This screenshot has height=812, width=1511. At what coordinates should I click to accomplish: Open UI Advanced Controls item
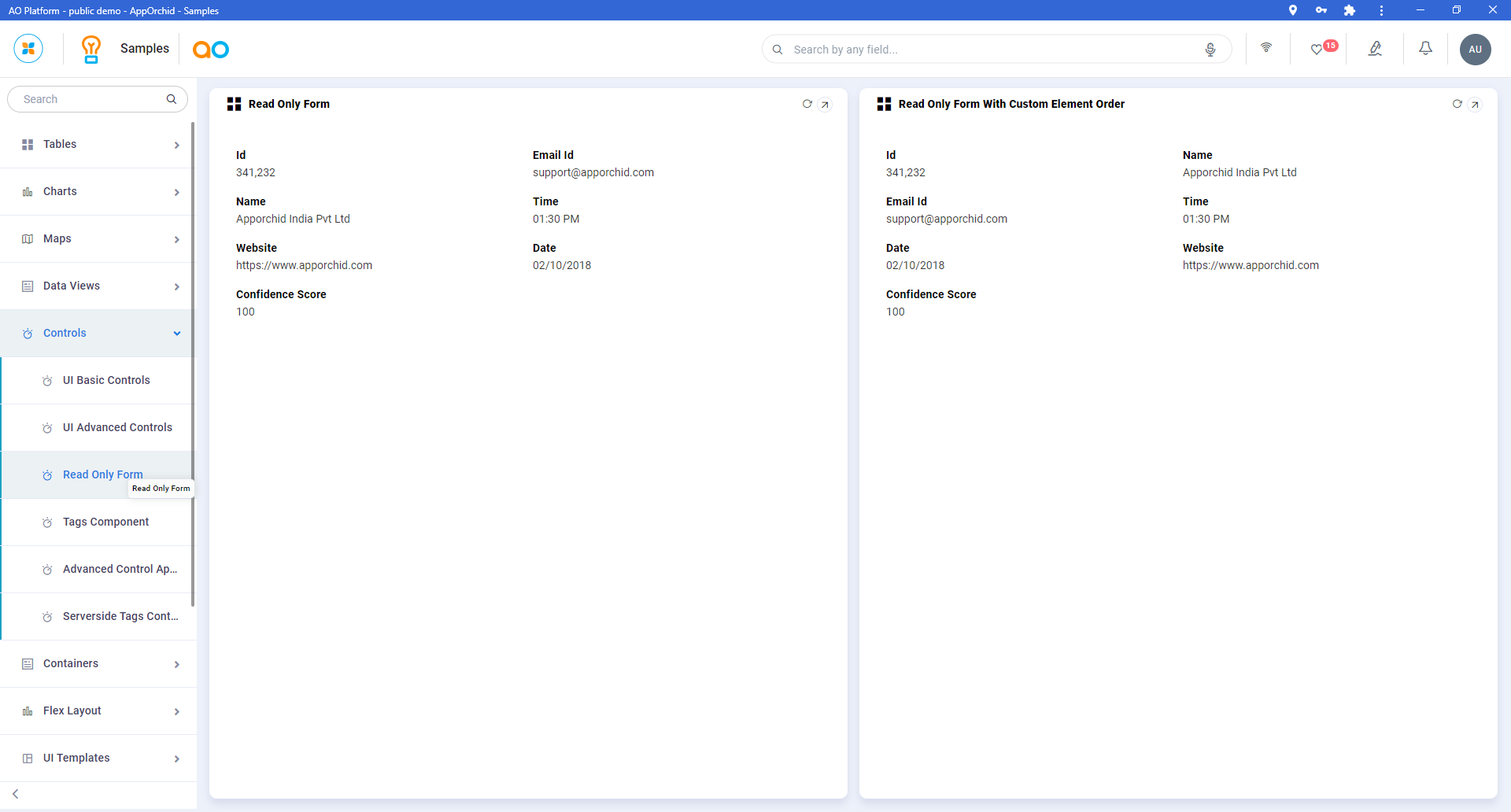pos(117,428)
